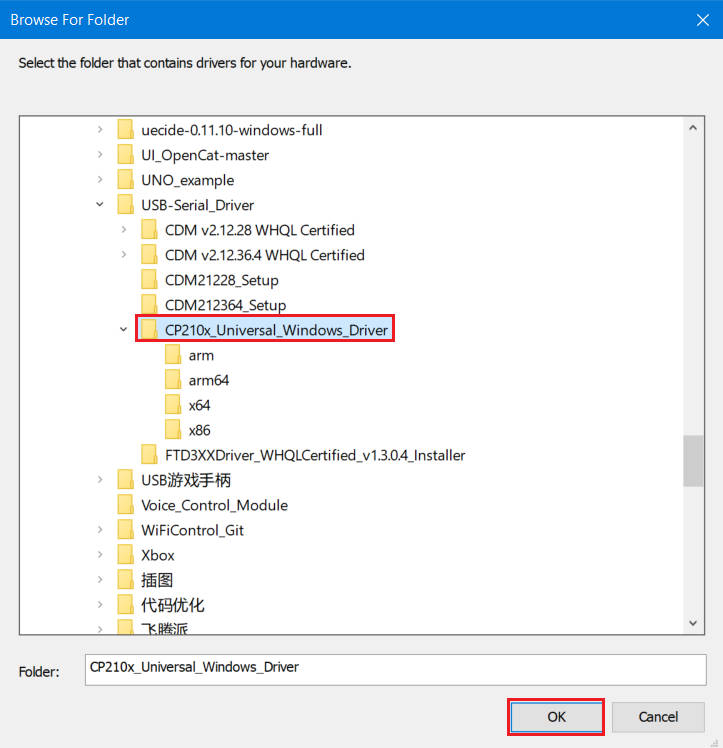Collapse the USB-Serial_Driver tree node

[x=99, y=205]
